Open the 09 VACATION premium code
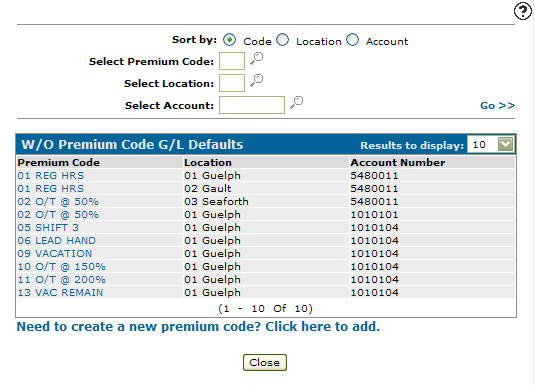The image size is (535, 385). 55,253
